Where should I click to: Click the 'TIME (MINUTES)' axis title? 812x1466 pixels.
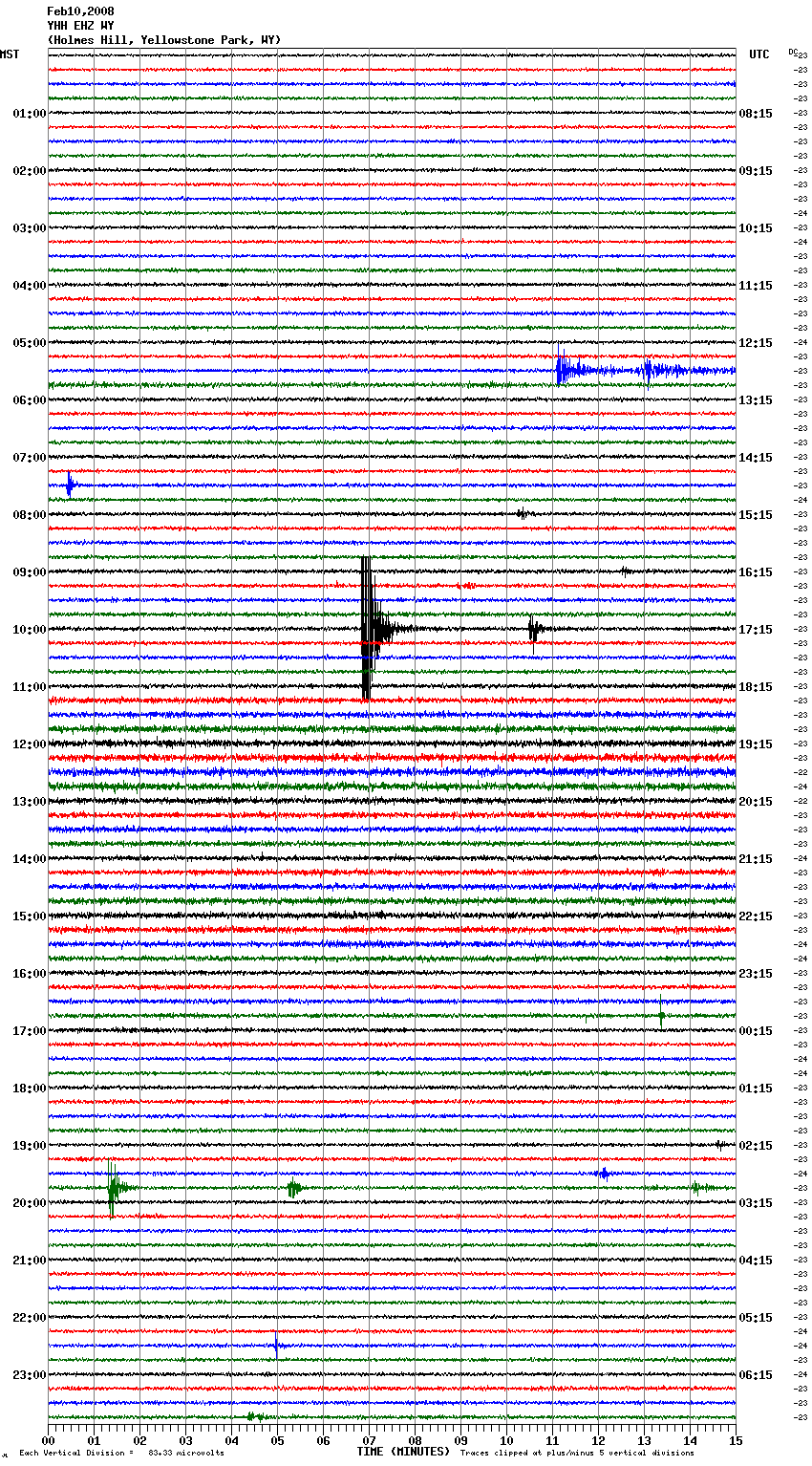[403, 1452]
